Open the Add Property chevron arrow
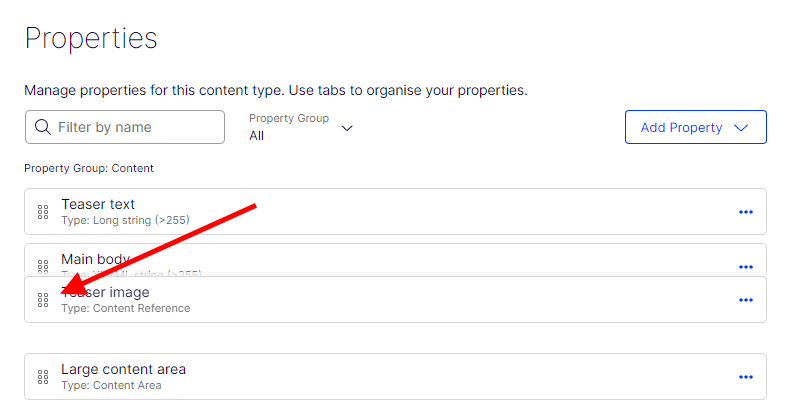 click(x=741, y=128)
